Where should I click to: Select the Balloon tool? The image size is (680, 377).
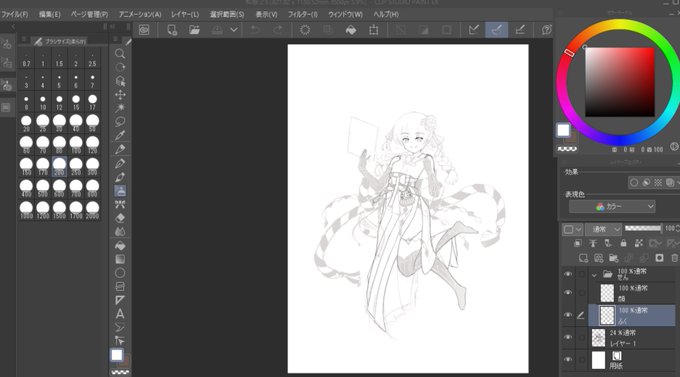pos(120,327)
